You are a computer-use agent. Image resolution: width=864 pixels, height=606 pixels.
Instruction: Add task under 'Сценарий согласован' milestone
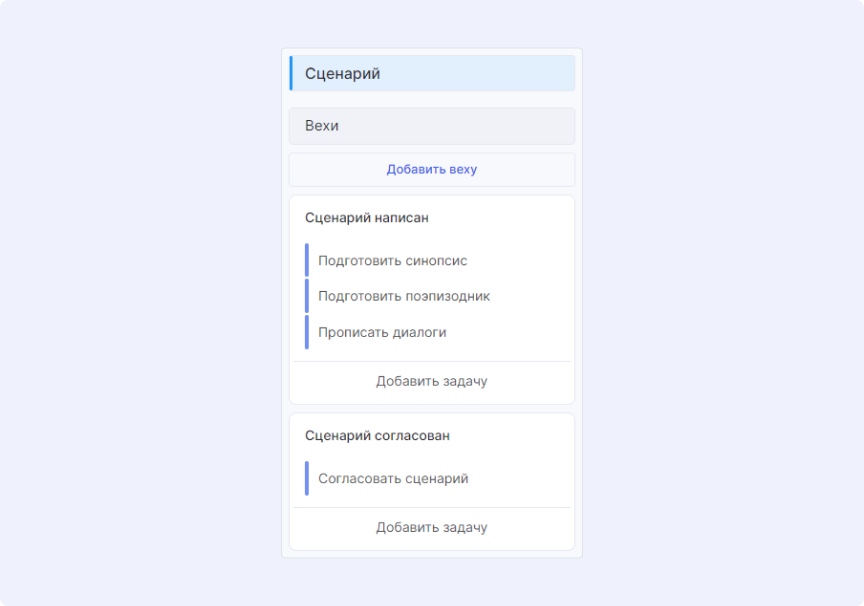tap(432, 527)
